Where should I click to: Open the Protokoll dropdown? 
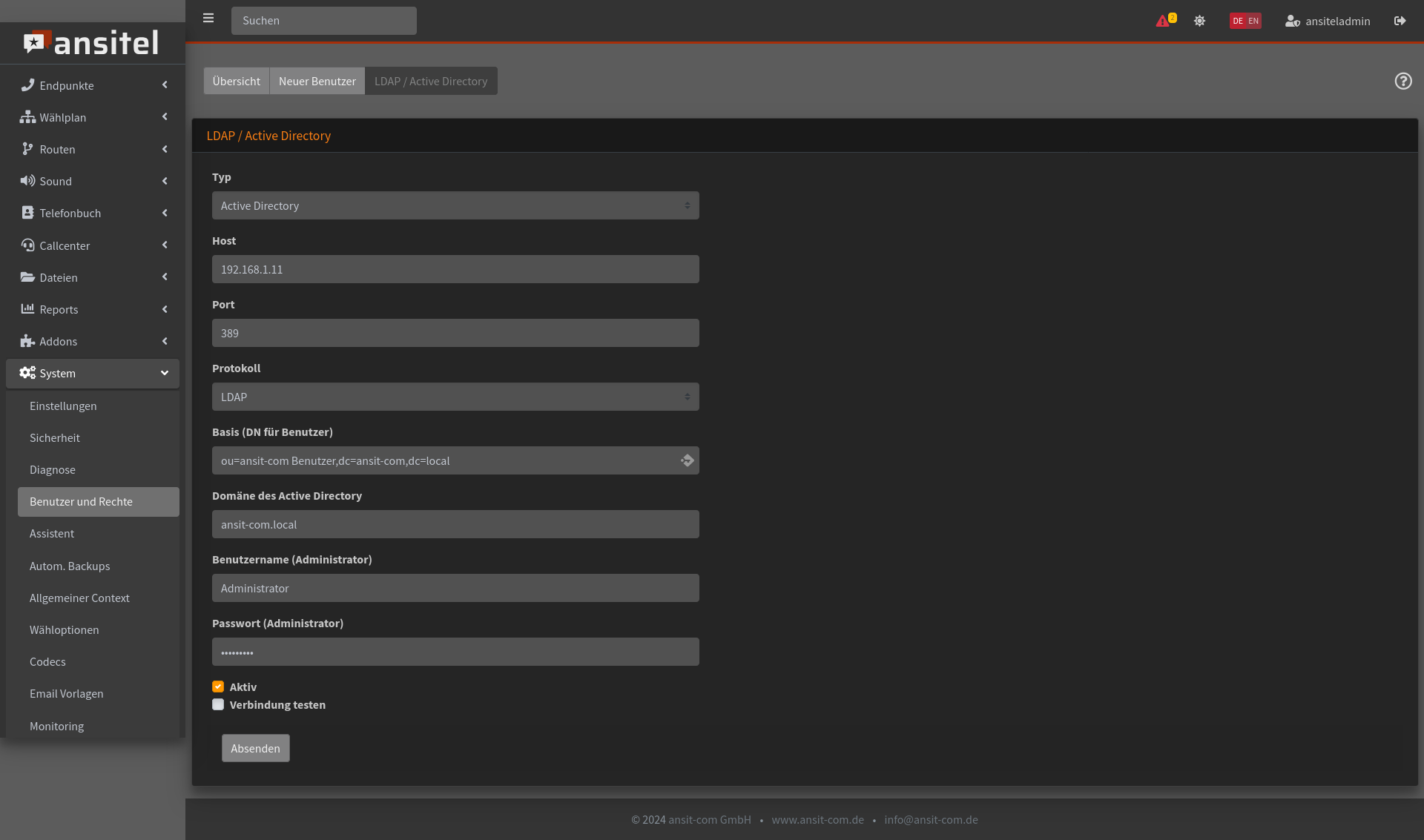tap(455, 397)
